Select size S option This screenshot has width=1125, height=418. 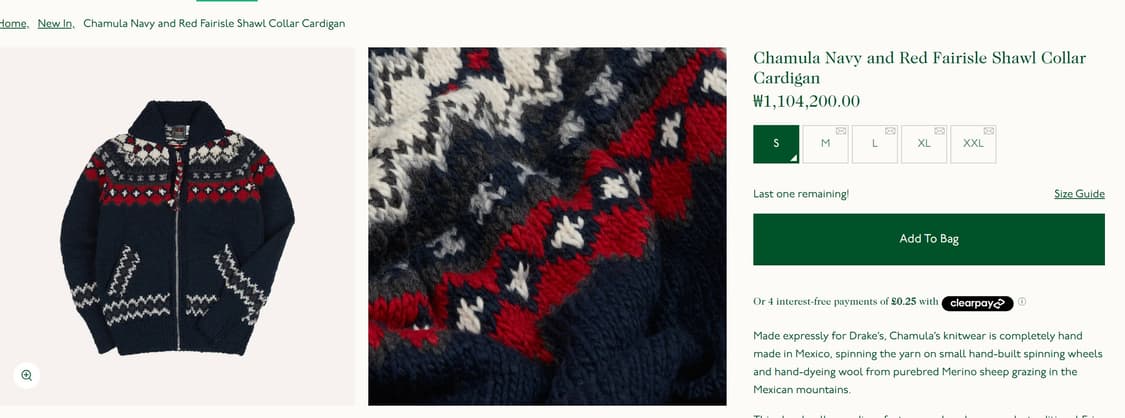click(x=776, y=143)
